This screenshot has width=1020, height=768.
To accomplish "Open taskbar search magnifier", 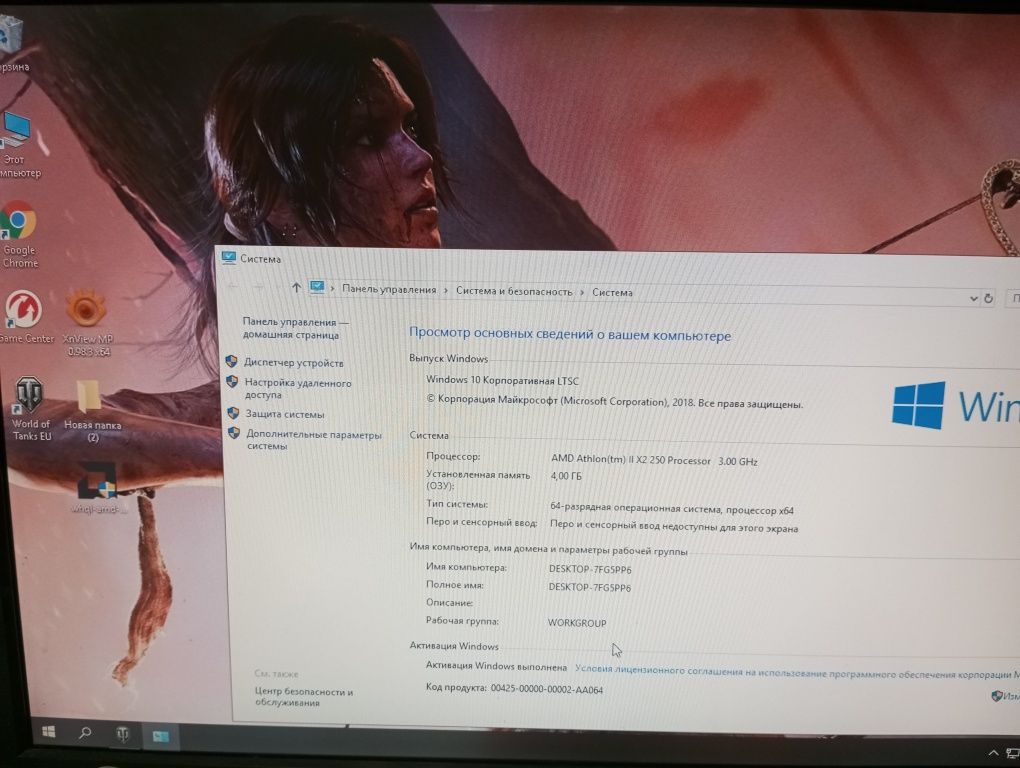I will (x=85, y=733).
